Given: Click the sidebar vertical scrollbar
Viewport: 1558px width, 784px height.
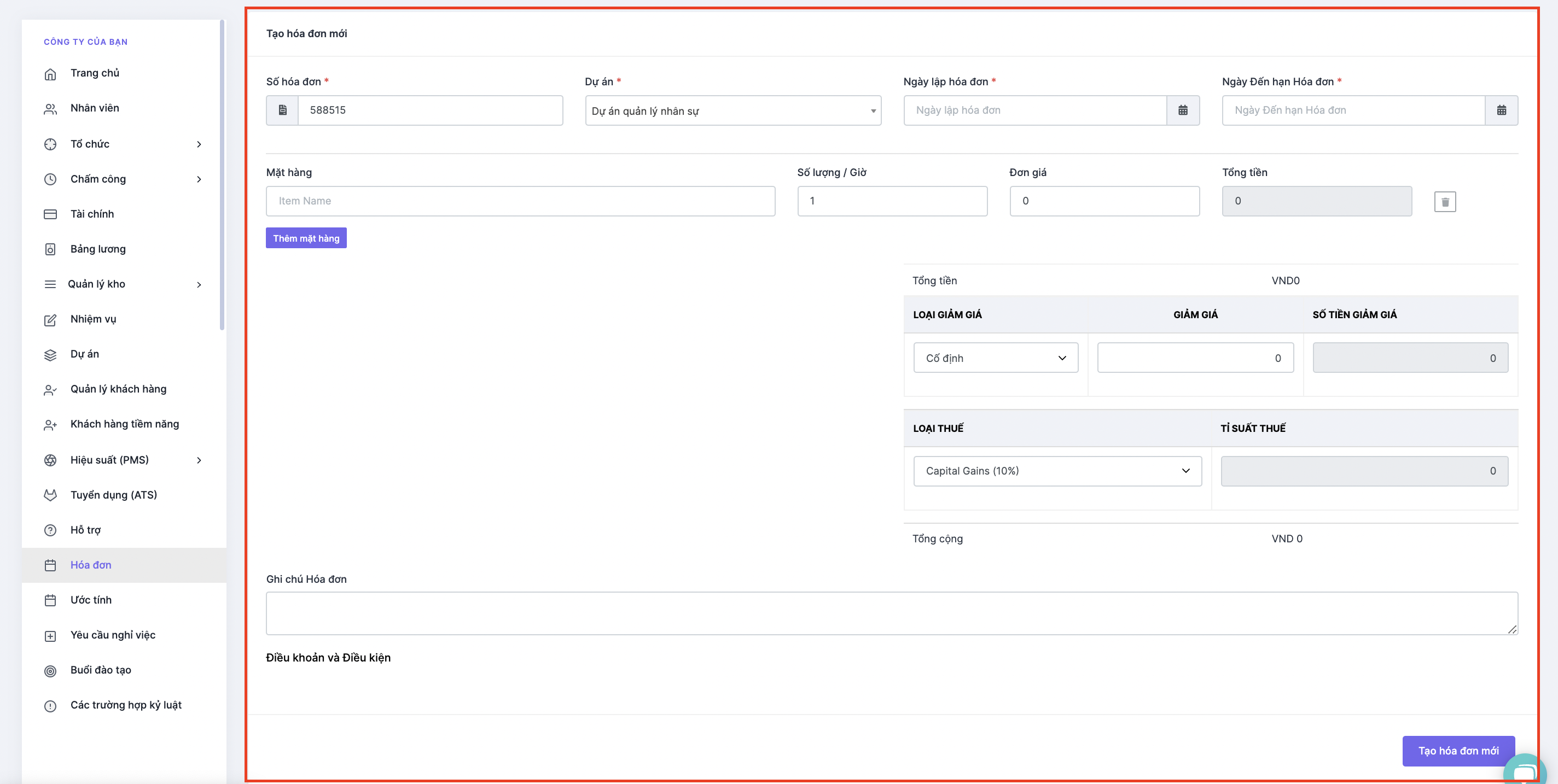Looking at the screenshot, I should point(222,175).
